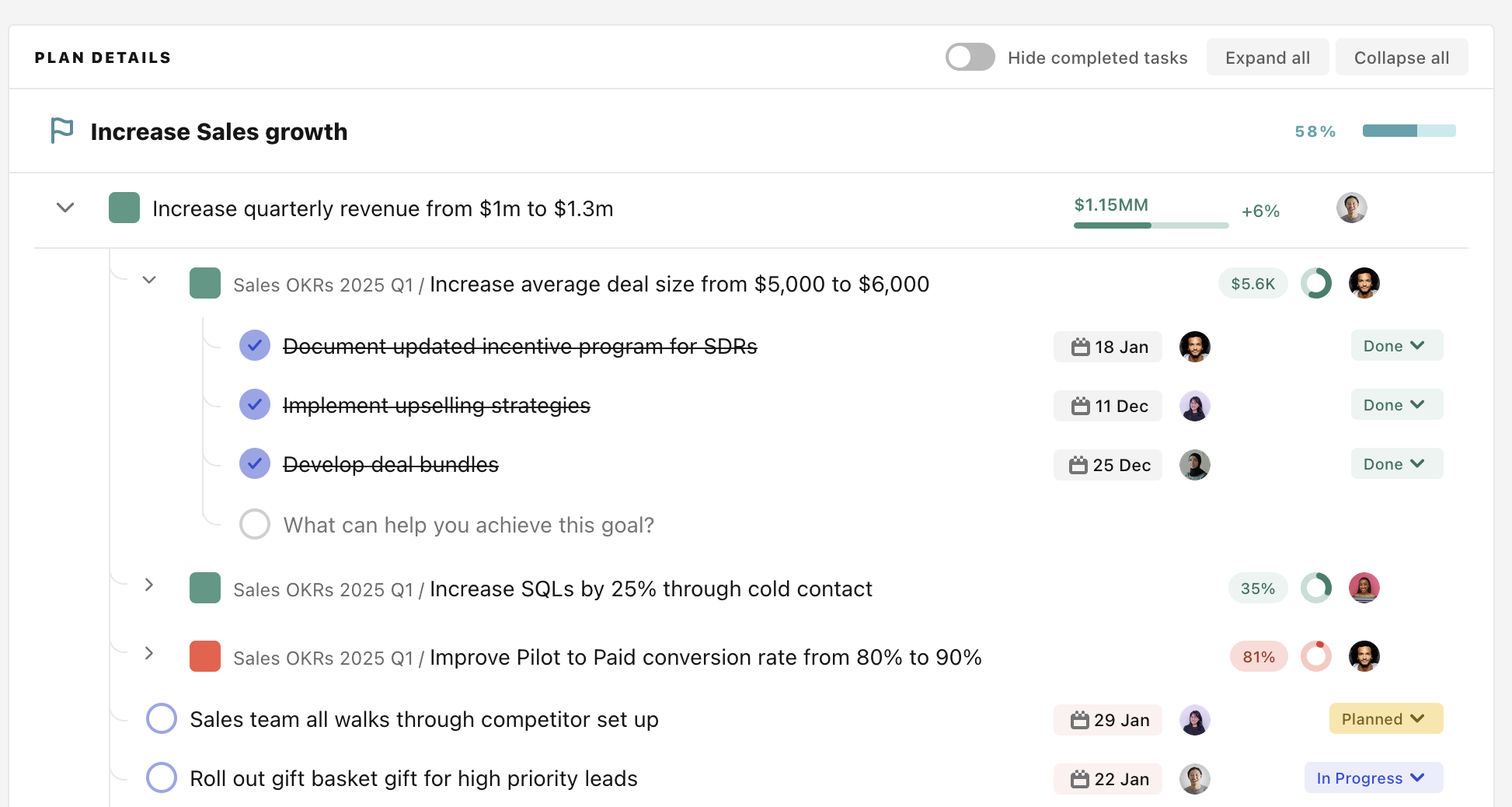Open the In Progress status dropdown
The image size is (1512, 807).
[1373, 778]
